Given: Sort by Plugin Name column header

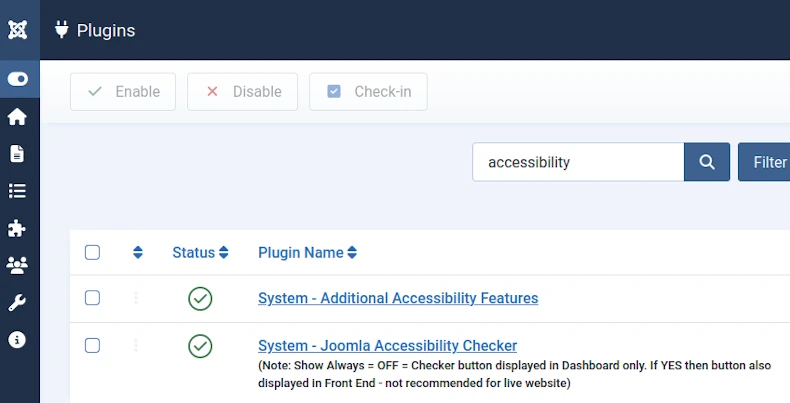Looking at the screenshot, I should tap(307, 253).
